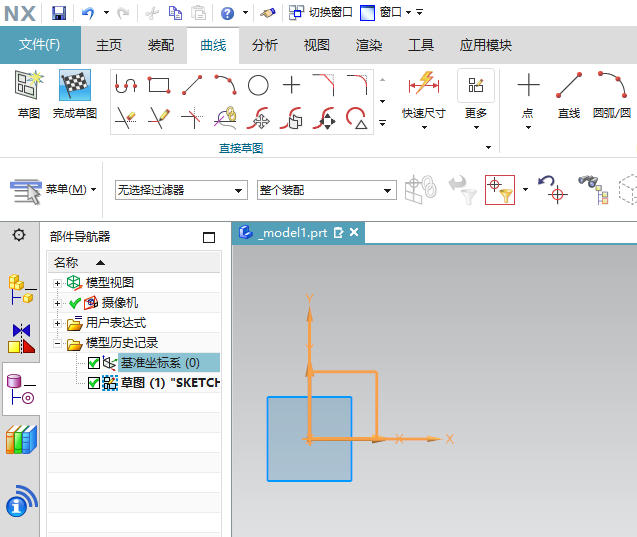Screen dimensions: 637x537
Task: Expand the 摄像机 tree node
Action: (x=57, y=303)
